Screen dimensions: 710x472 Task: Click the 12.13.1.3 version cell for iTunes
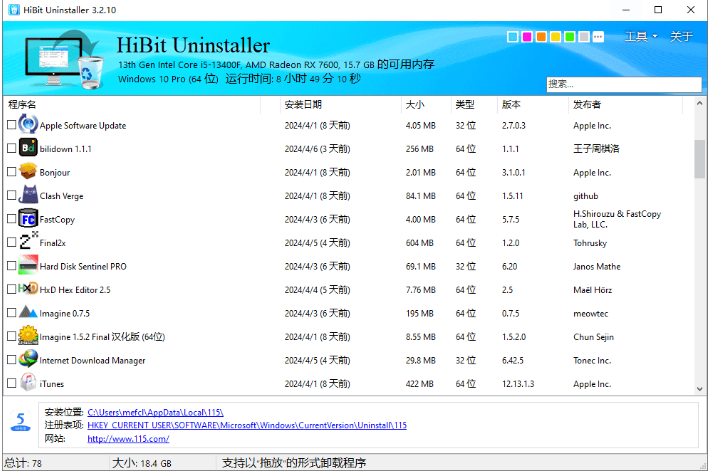(x=518, y=384)
